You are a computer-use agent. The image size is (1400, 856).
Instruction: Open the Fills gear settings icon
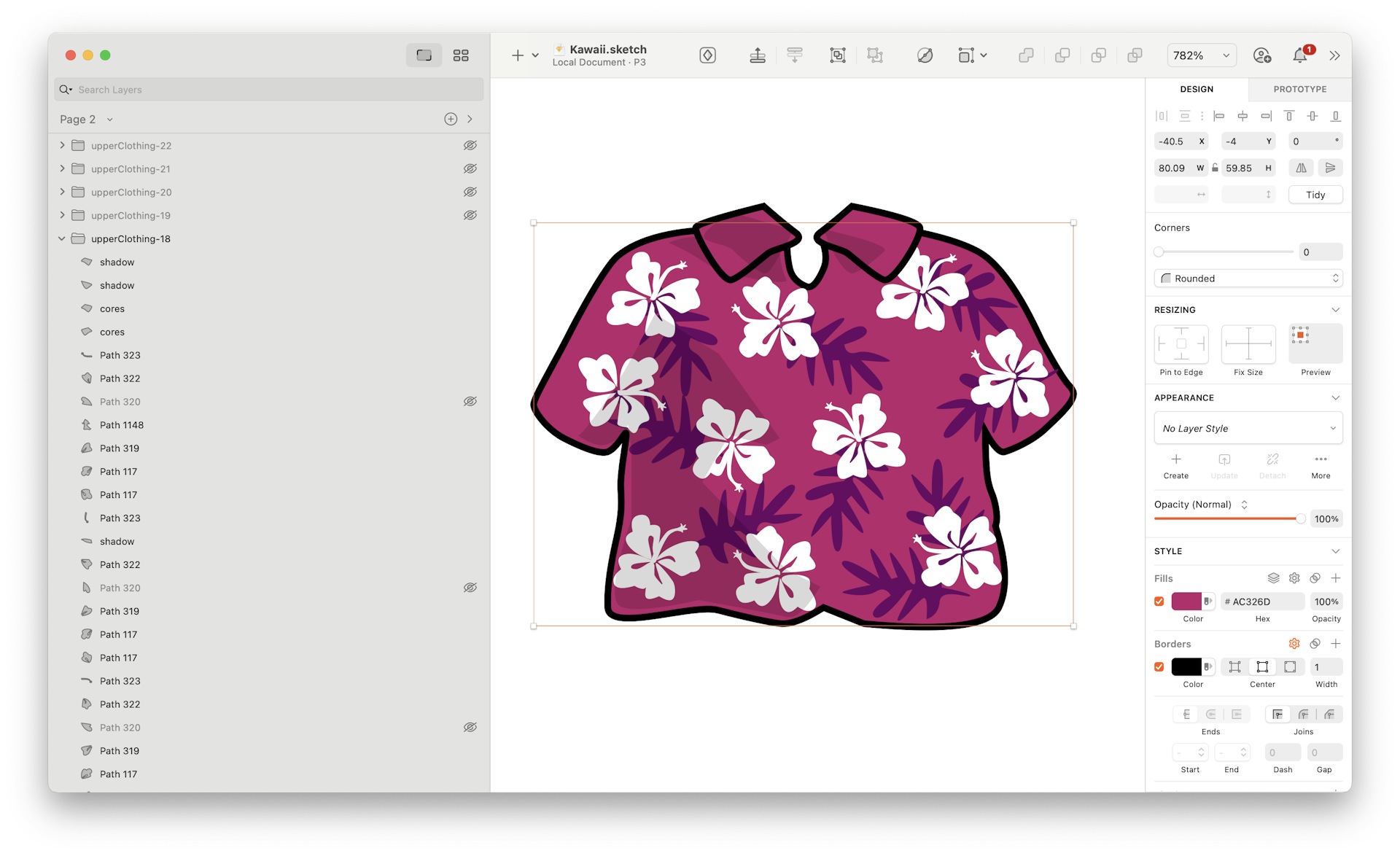1294,577
